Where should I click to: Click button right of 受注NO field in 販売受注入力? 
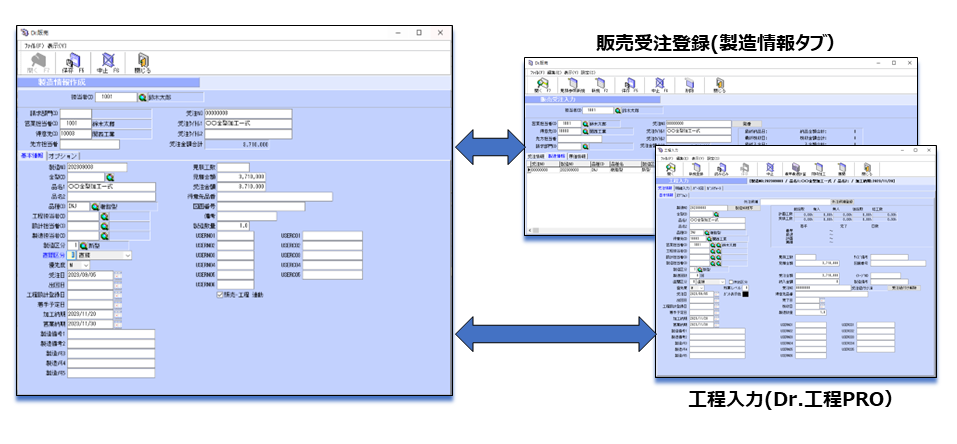(x=746, y=124)
